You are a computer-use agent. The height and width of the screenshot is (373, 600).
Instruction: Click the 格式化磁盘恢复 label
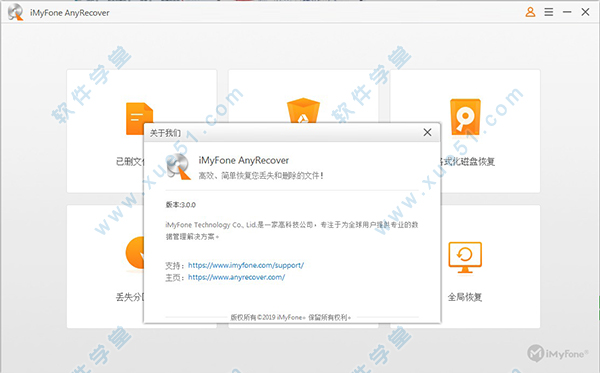tap(468, 162)
